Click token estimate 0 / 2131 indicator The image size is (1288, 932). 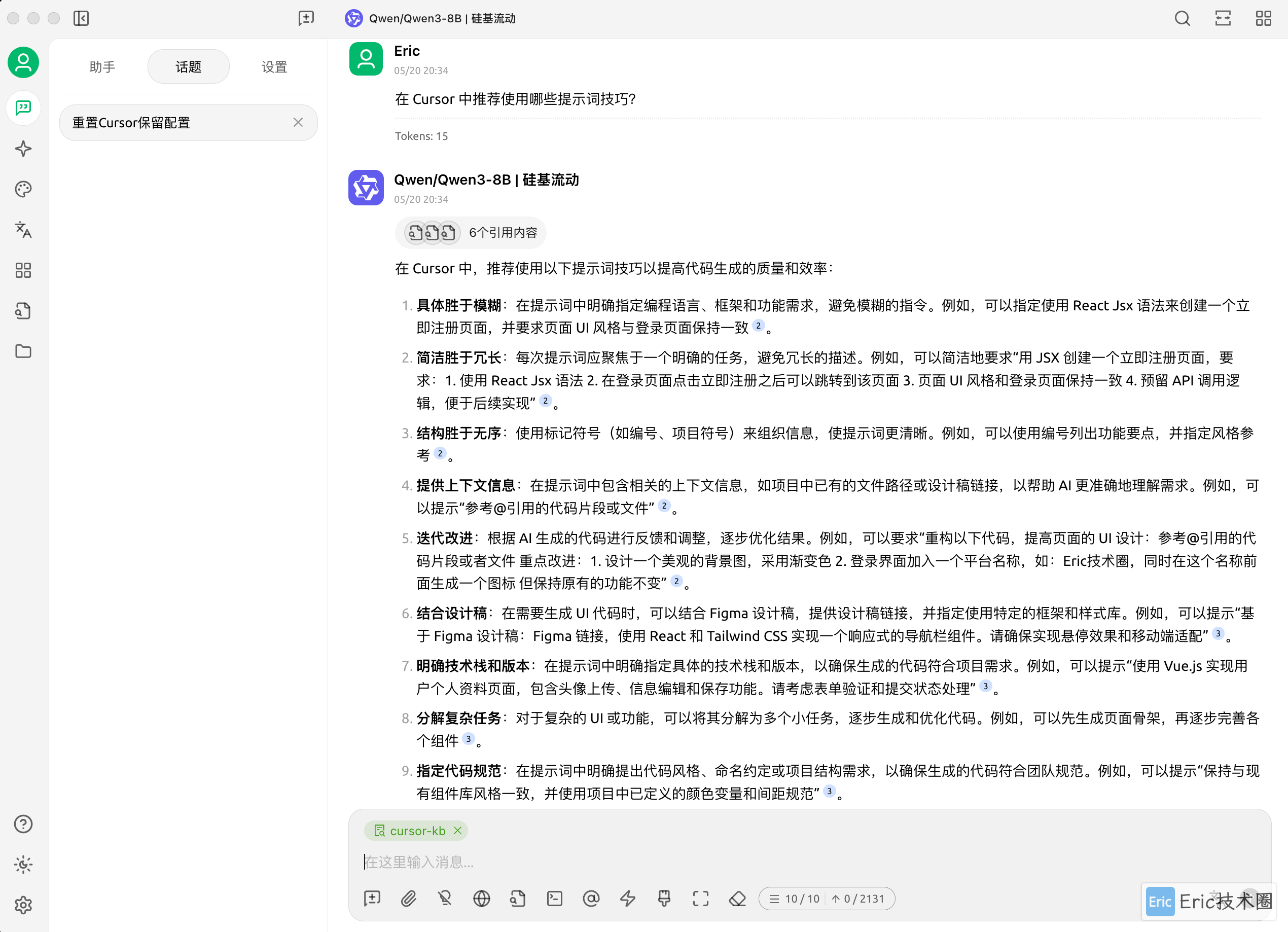858,899
